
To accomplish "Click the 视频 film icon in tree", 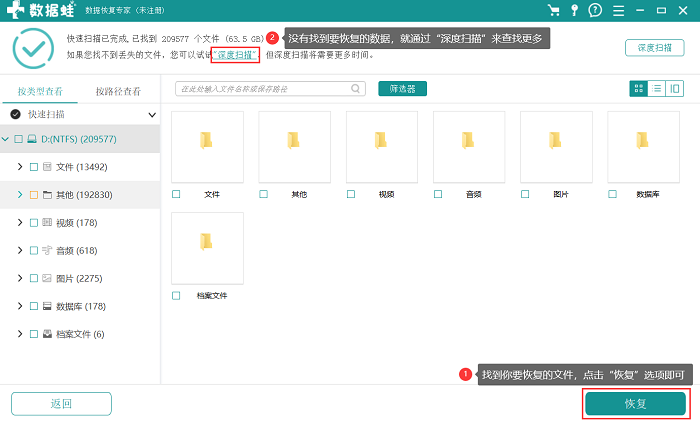I will coord(47,222).
